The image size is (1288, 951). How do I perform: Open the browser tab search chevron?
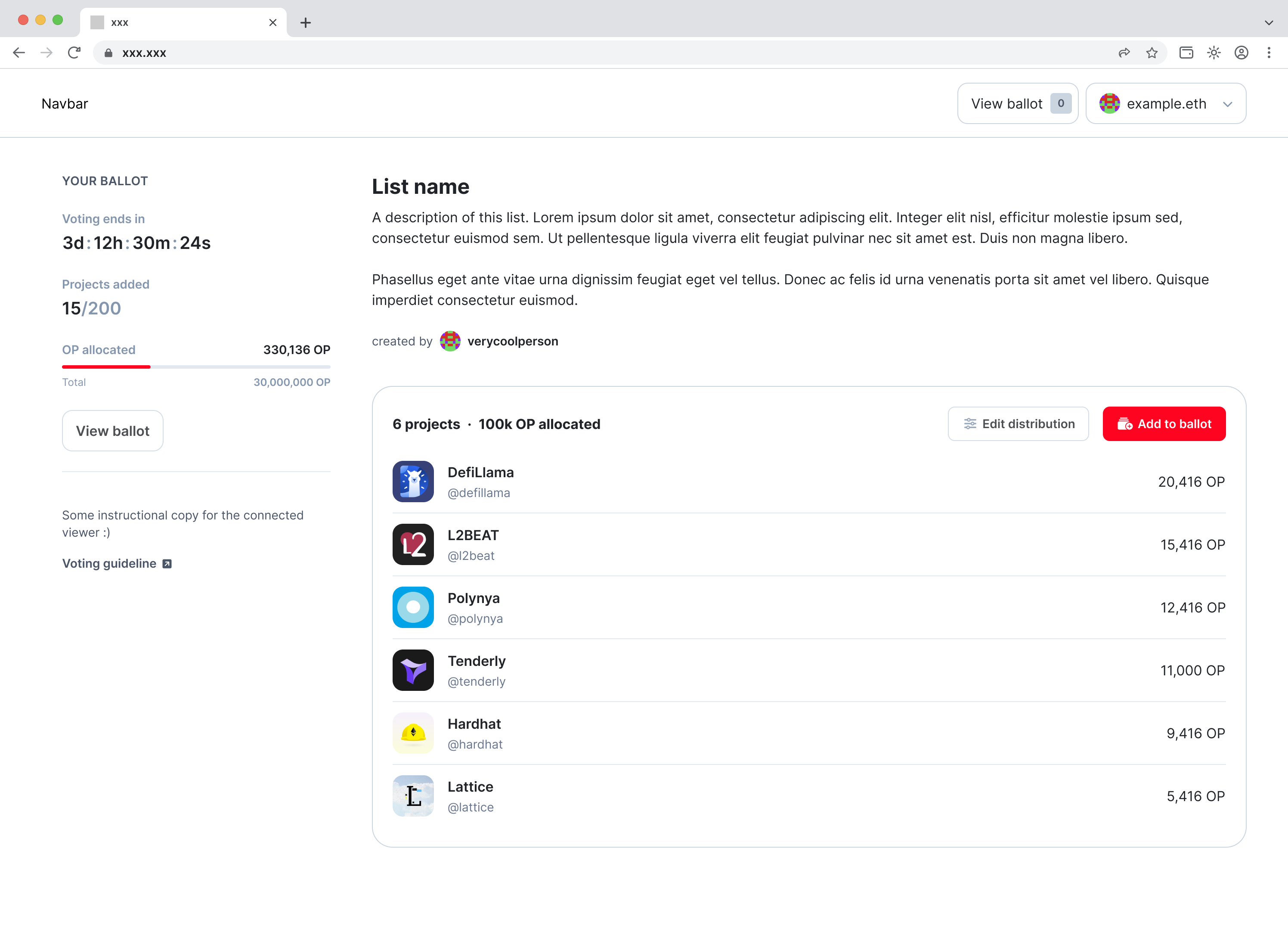(1269, 23)
